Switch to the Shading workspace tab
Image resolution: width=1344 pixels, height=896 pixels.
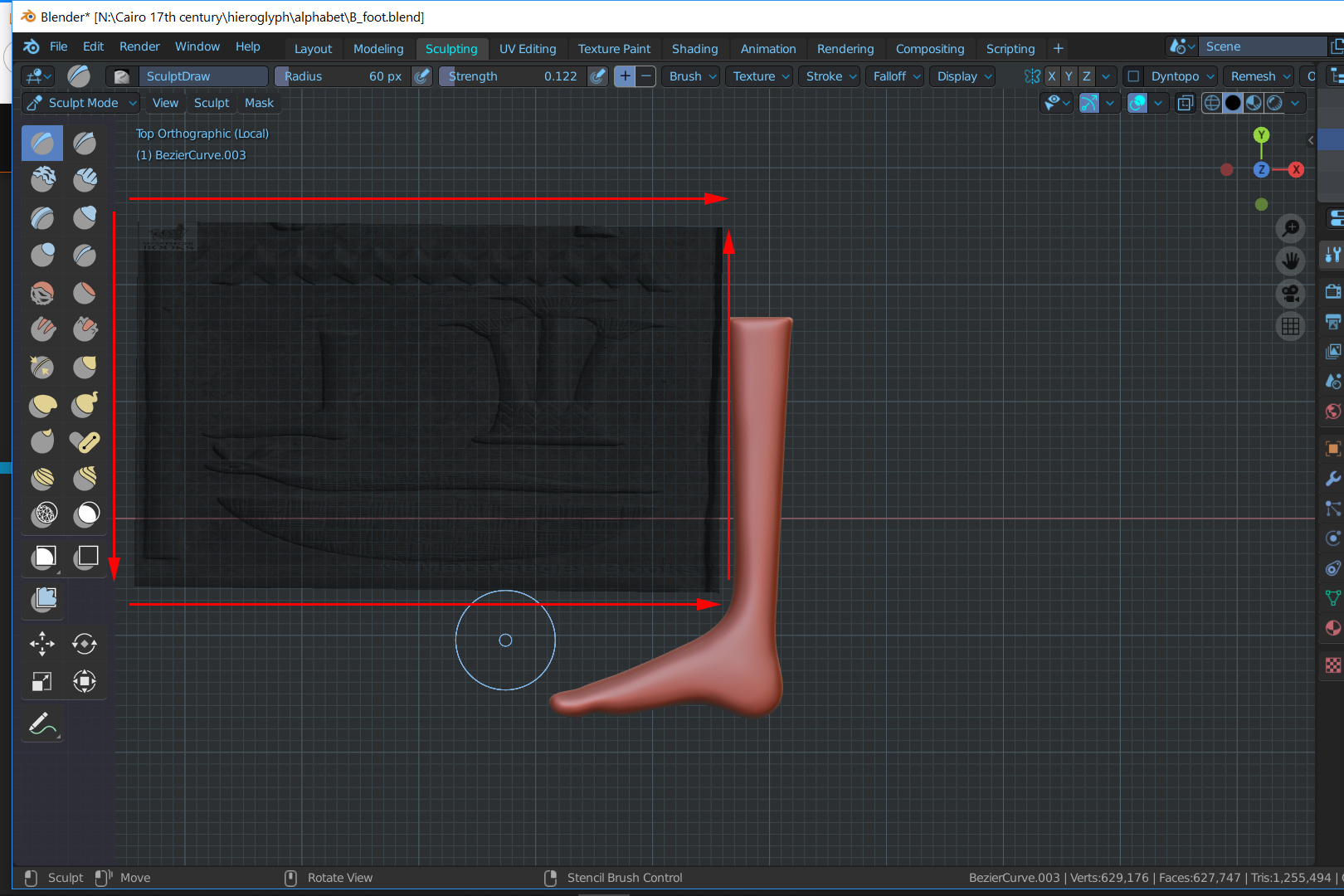point(694,48)
